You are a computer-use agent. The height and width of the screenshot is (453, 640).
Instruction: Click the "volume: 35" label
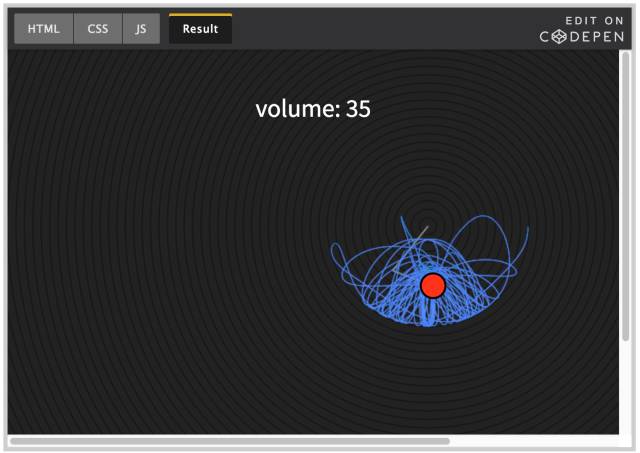(x=313, y=109)
